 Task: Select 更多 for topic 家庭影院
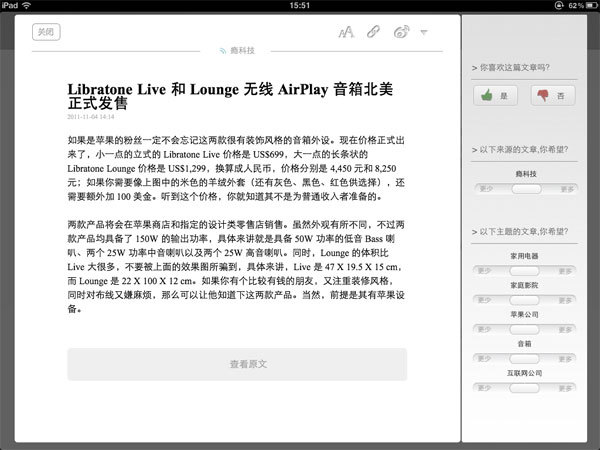pyautogui.click(x=565, y=300)
